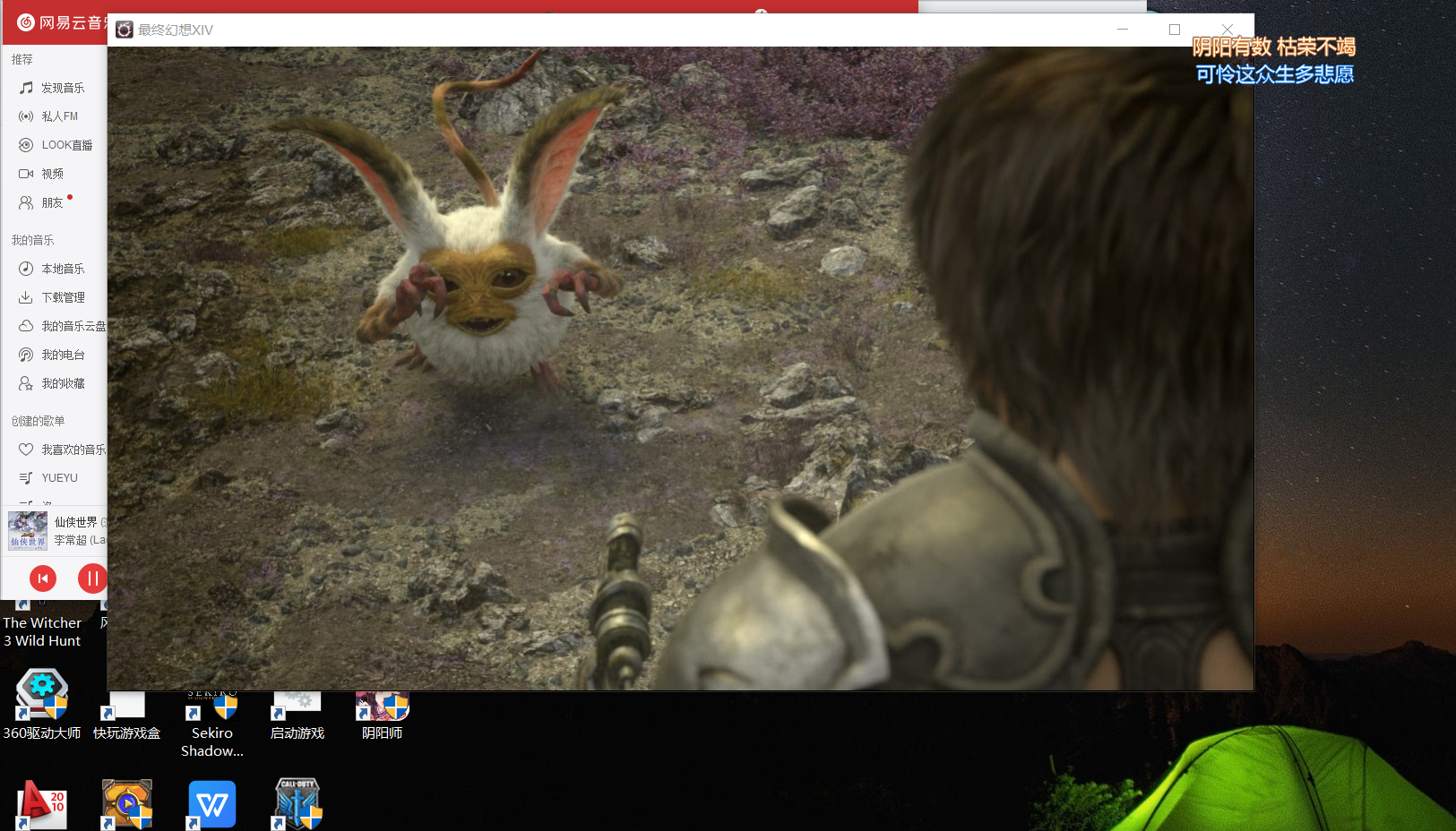The width and height of the screenshot is (1456, 831).
Task: Select the 快玩游戏盒 desktop shortcut
Action: (x=126, y=716)
